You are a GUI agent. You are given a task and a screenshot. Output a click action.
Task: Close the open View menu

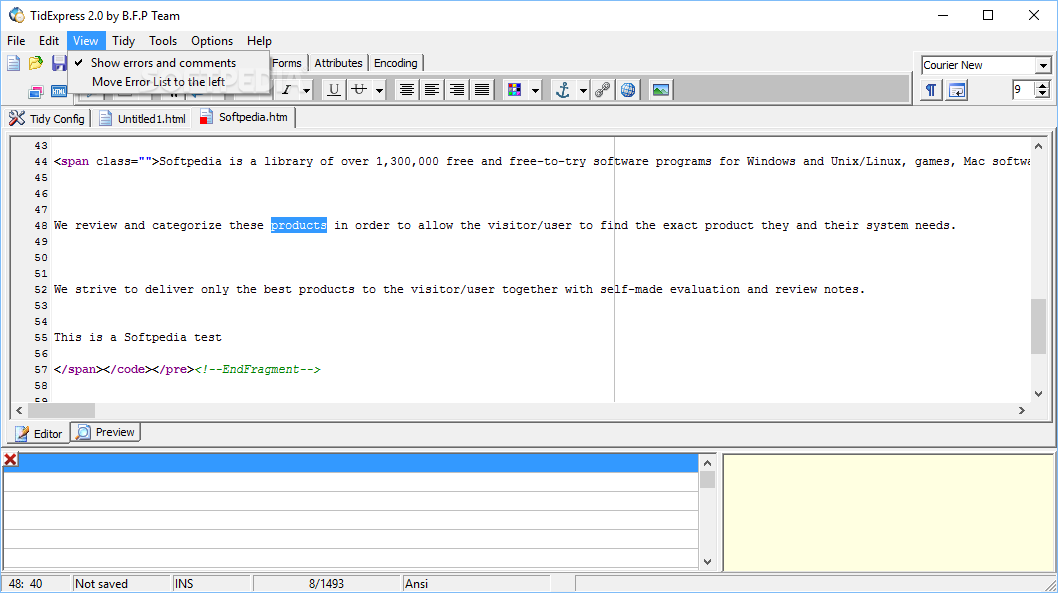pos(86,41)
